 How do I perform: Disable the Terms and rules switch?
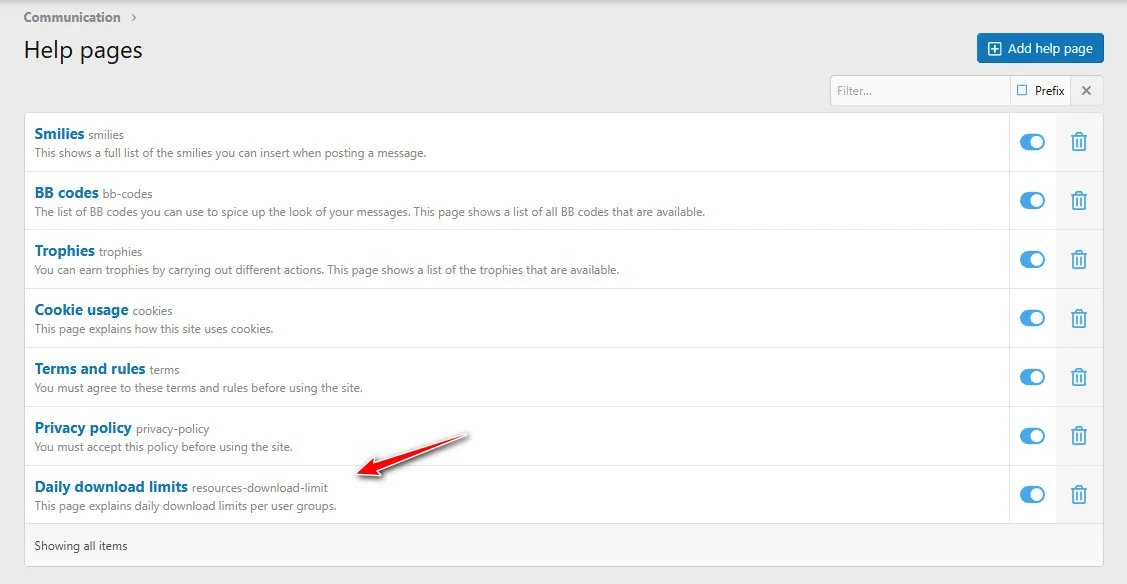tap(1032, 377)
